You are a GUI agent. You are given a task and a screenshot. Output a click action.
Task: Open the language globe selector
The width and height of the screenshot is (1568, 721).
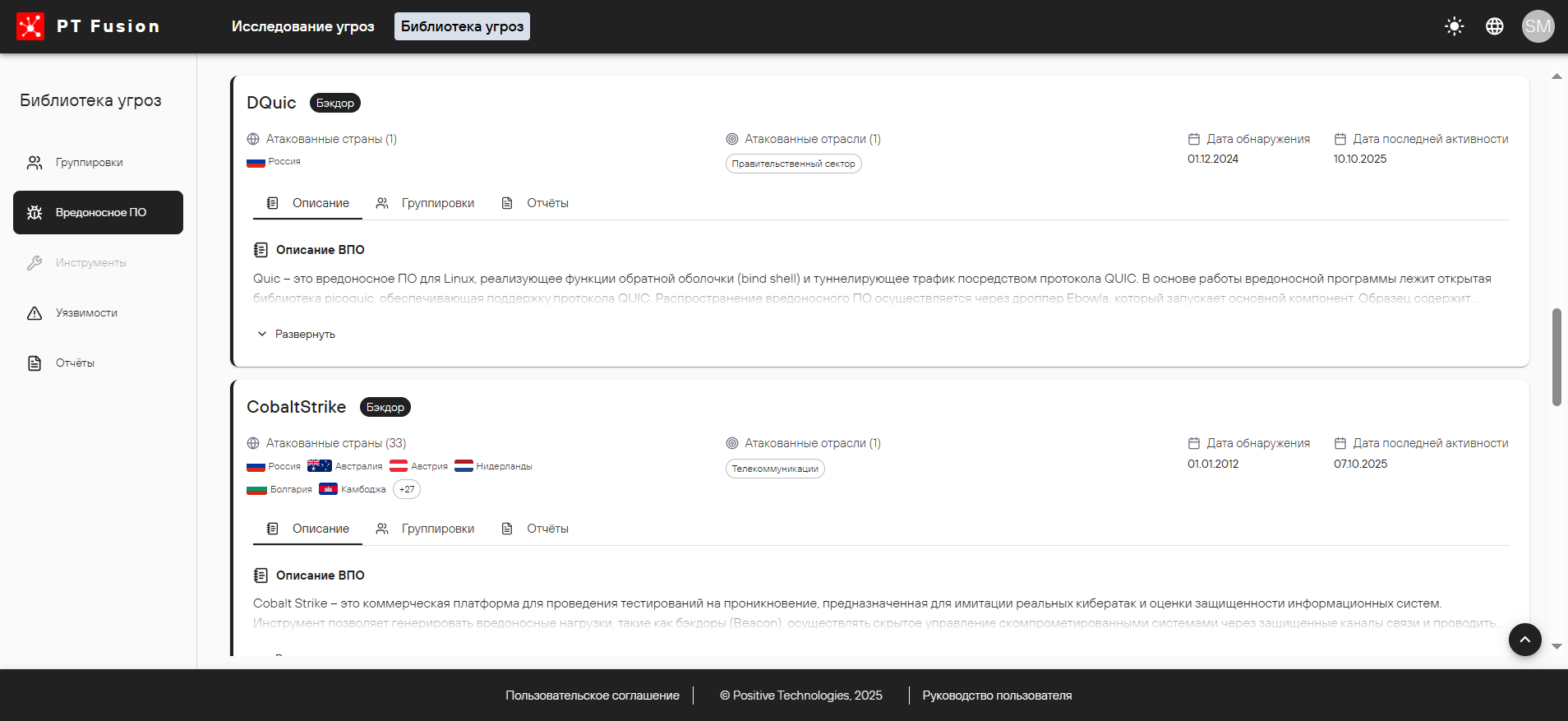point(1494,26)
